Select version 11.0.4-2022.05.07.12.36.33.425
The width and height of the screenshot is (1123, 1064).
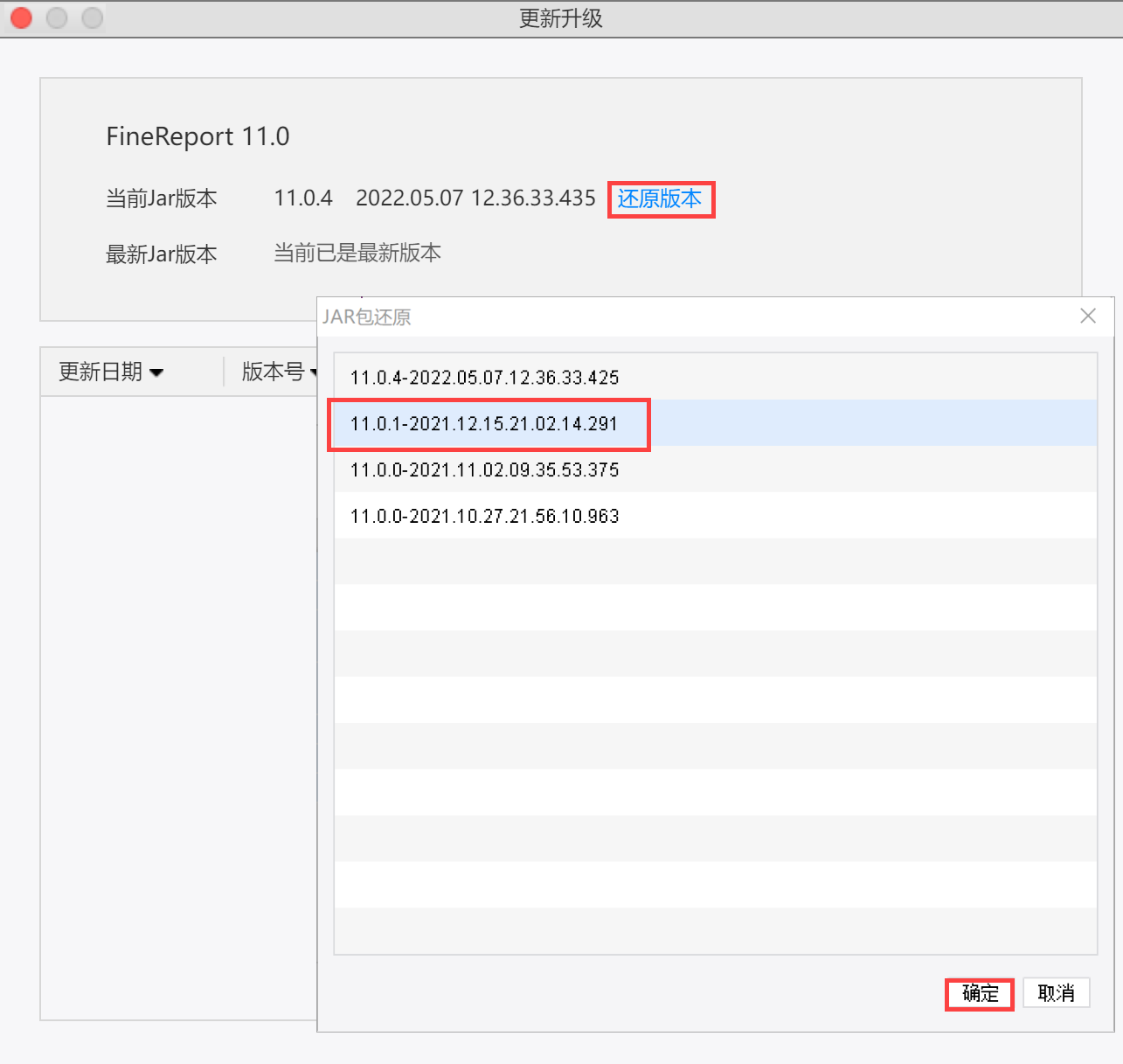coord(715,377)
